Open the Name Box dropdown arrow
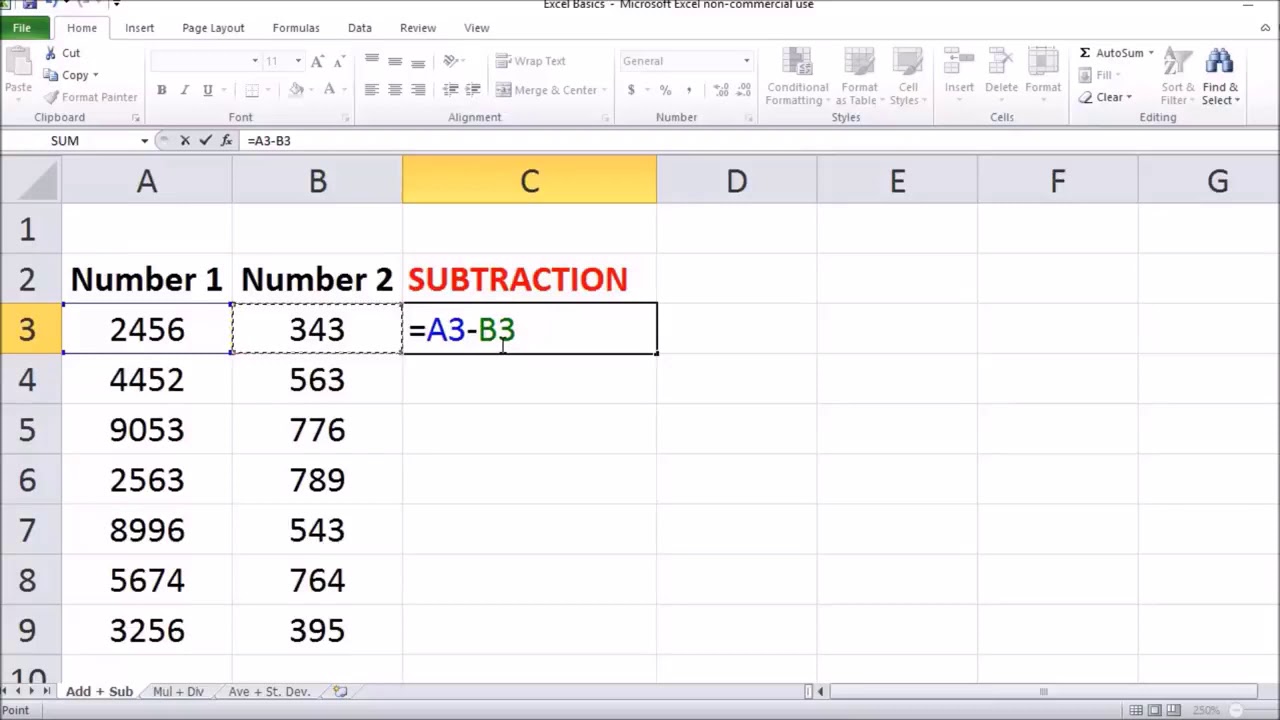Image resolution: width=1280 pixels, height=720 pixels. 144,141
